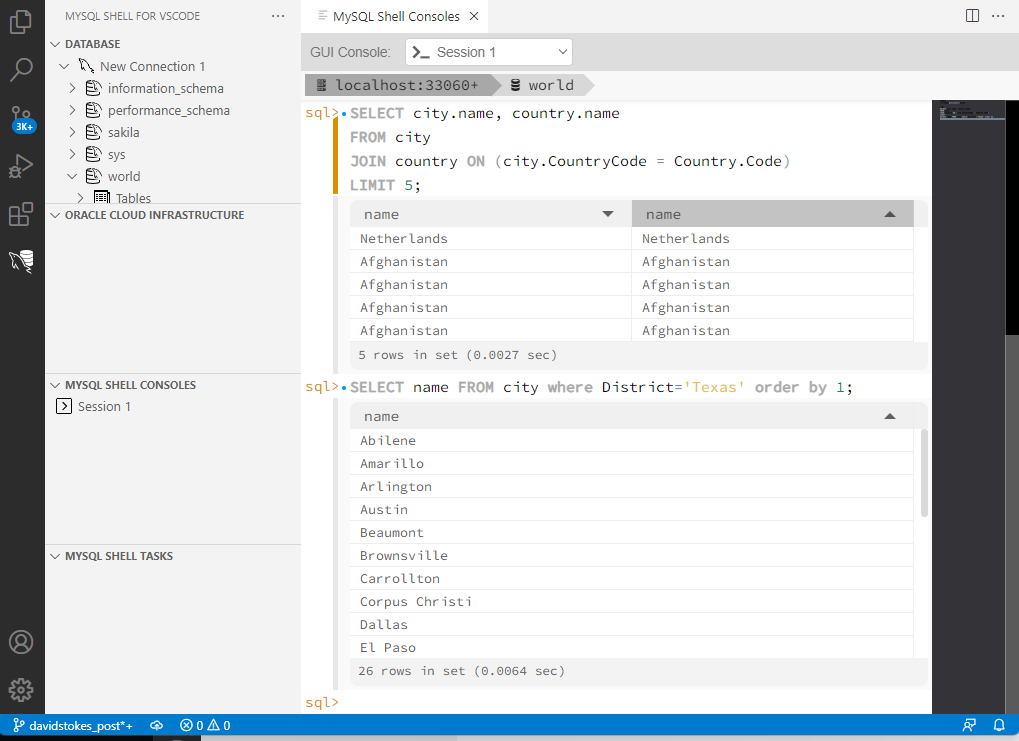Select the Amarillo row
The image size is (1019, 741).
tap(632, 463)
